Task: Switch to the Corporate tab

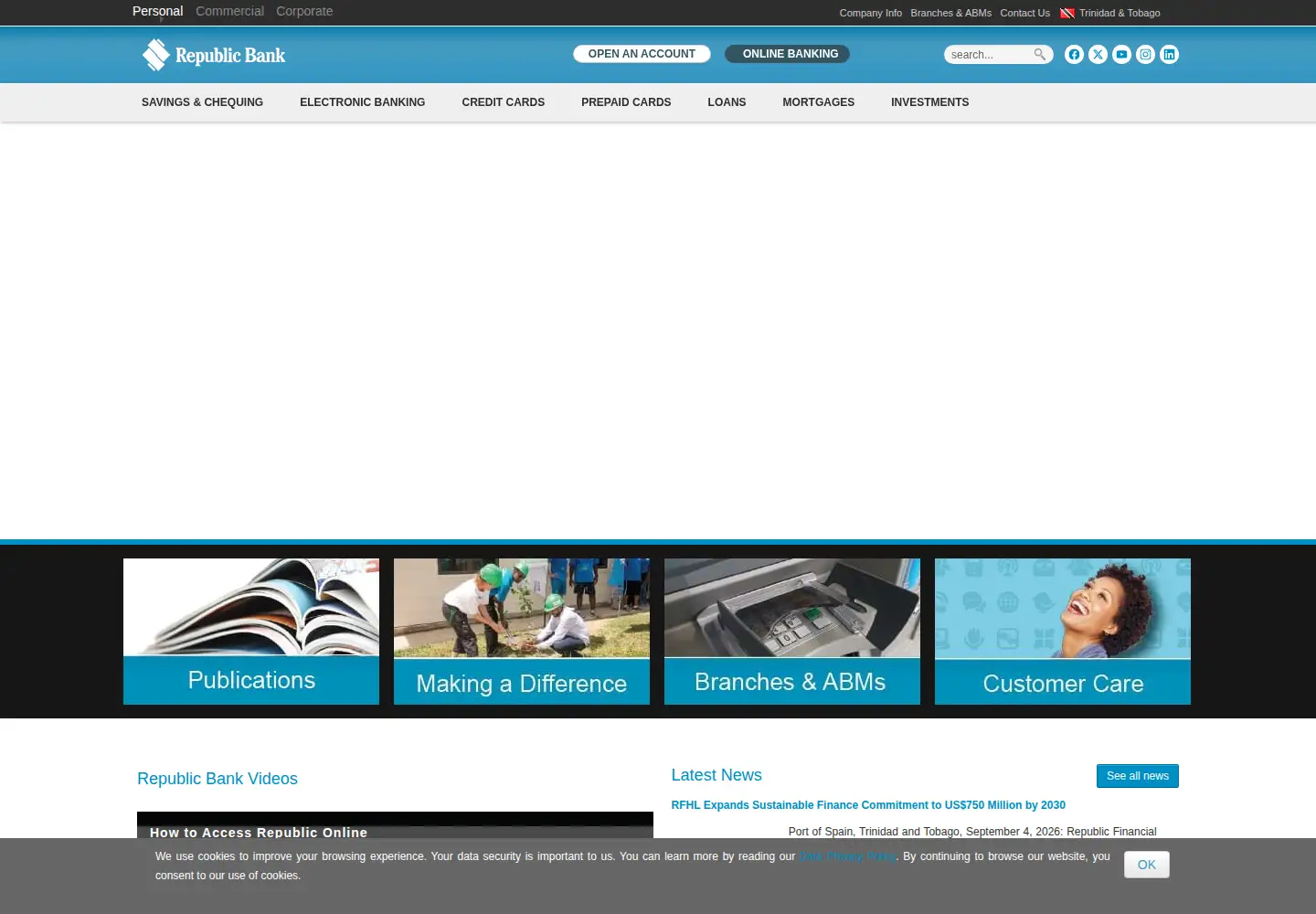Action: (304, 11)
